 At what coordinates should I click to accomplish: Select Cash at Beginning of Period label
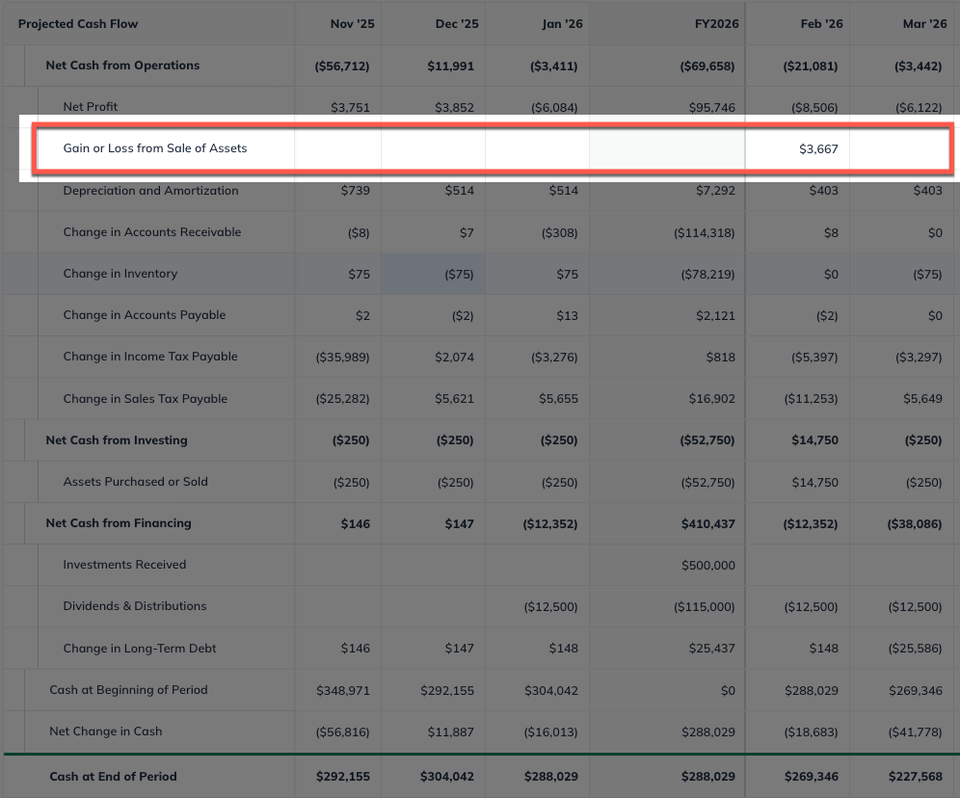click(x=129, y=690)
